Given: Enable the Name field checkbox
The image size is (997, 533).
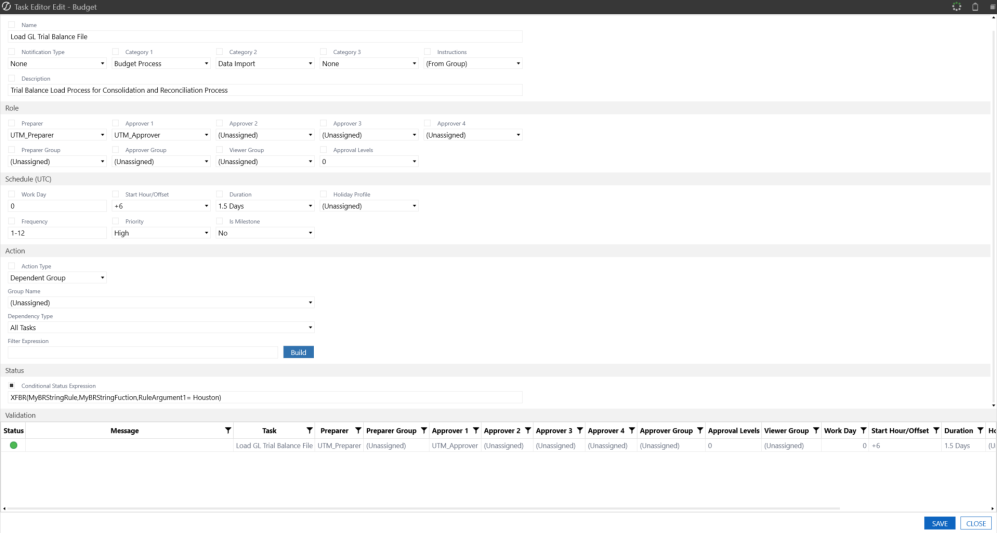Looking at the screenshot, I should click(12, 24).
